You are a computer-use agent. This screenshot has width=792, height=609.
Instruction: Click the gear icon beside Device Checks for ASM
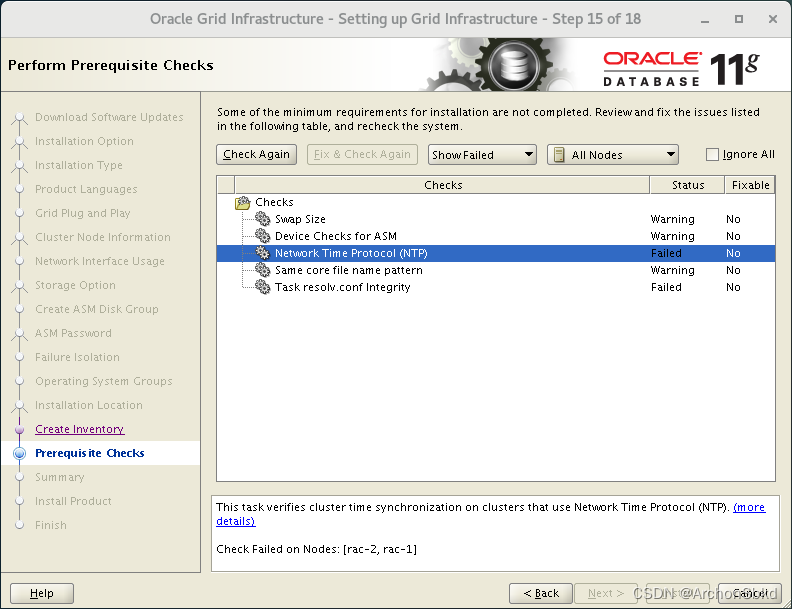(x=263, y=236)
